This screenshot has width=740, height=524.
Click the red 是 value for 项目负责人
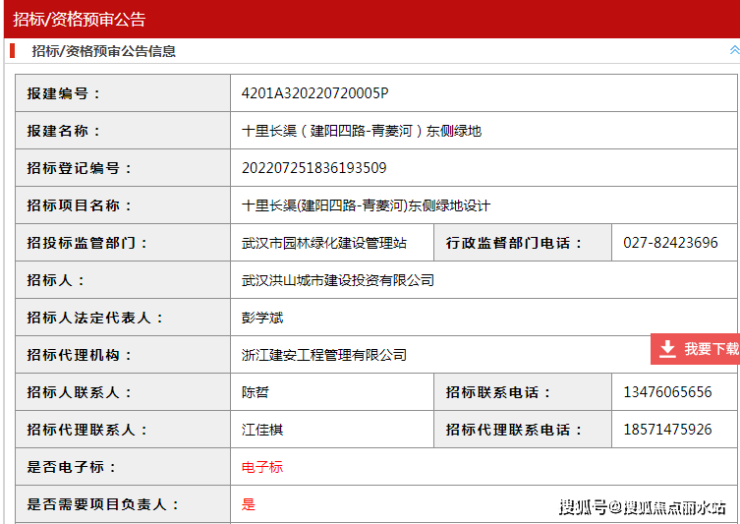[248, 504]
